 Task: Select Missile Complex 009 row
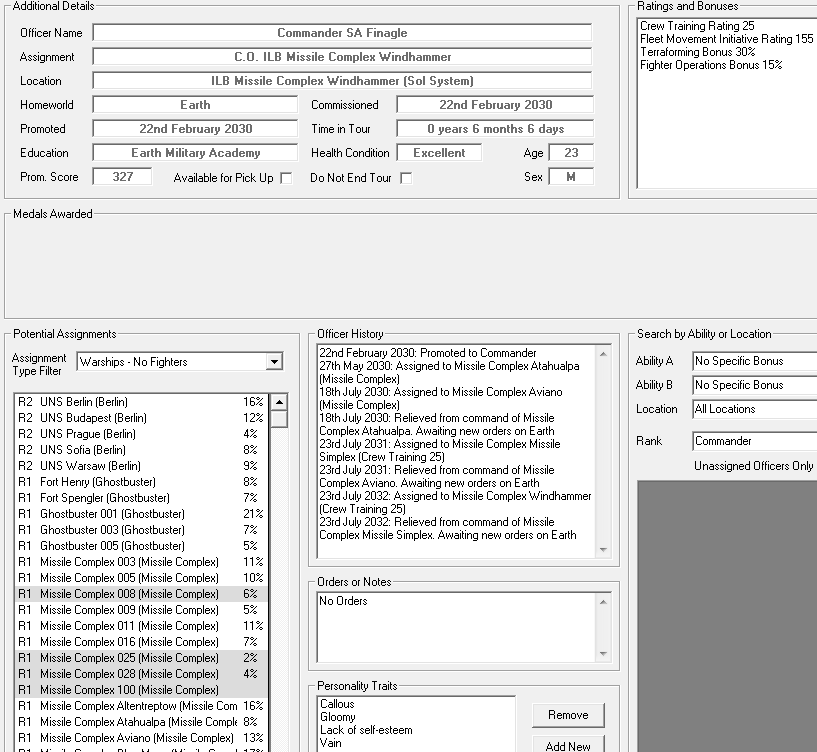click(x=141, y=610)
